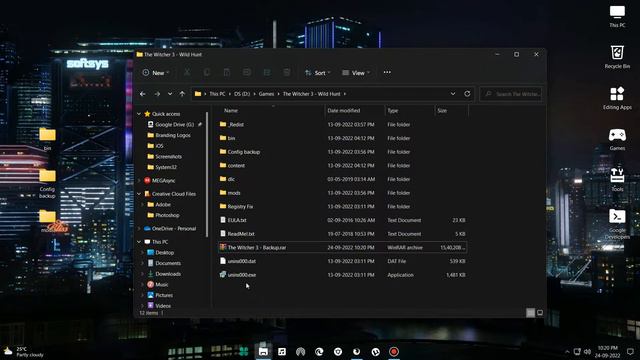
Task: Click the Copy icon in toolbar
Action: click(x=207, y=73)
